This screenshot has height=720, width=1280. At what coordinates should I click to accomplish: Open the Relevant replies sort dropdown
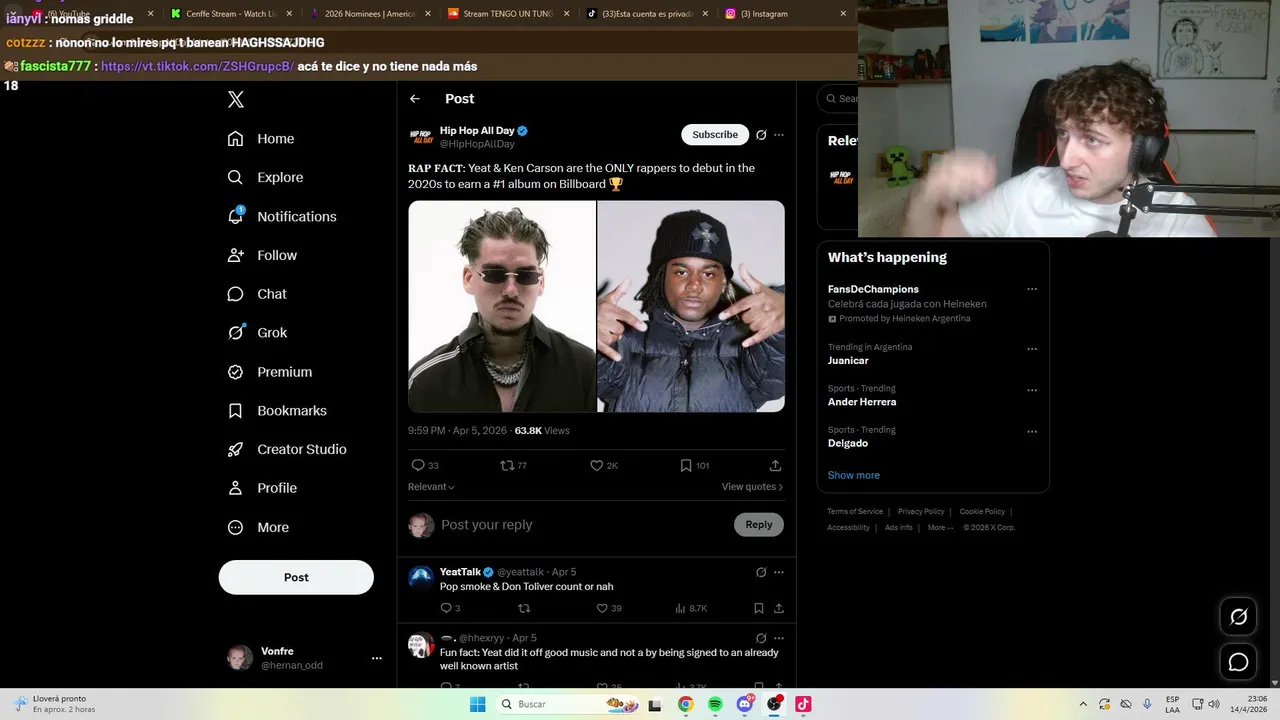tap(431, 487)
